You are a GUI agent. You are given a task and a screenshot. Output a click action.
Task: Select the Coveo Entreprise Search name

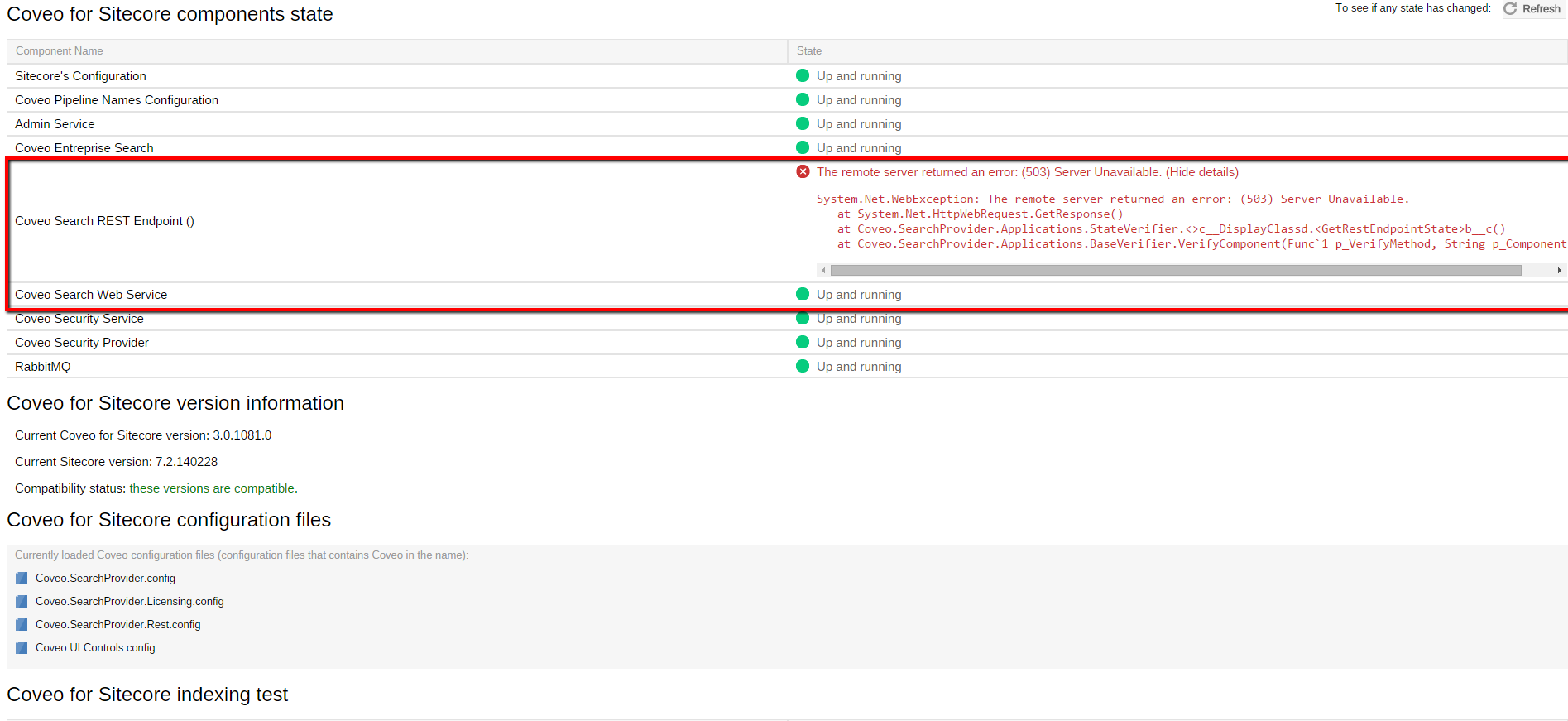[84, 148]
